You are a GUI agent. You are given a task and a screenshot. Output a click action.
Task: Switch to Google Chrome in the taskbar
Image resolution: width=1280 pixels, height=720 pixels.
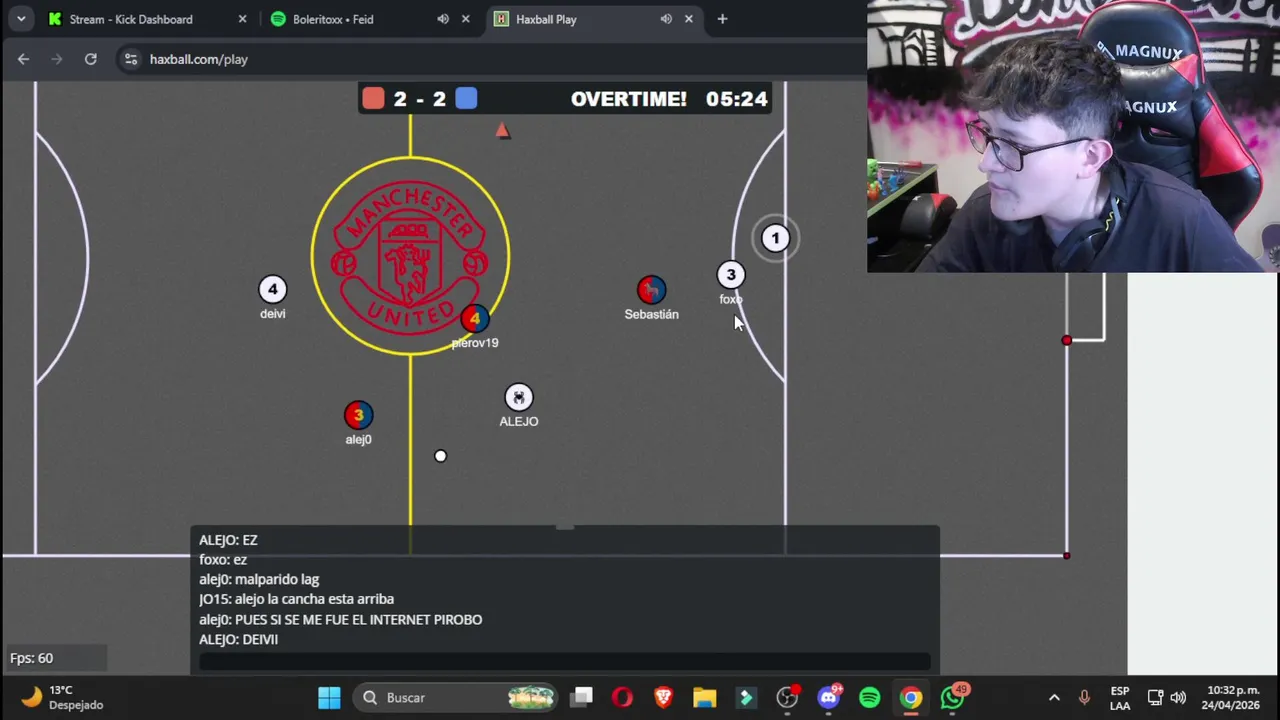coord(911,697)
